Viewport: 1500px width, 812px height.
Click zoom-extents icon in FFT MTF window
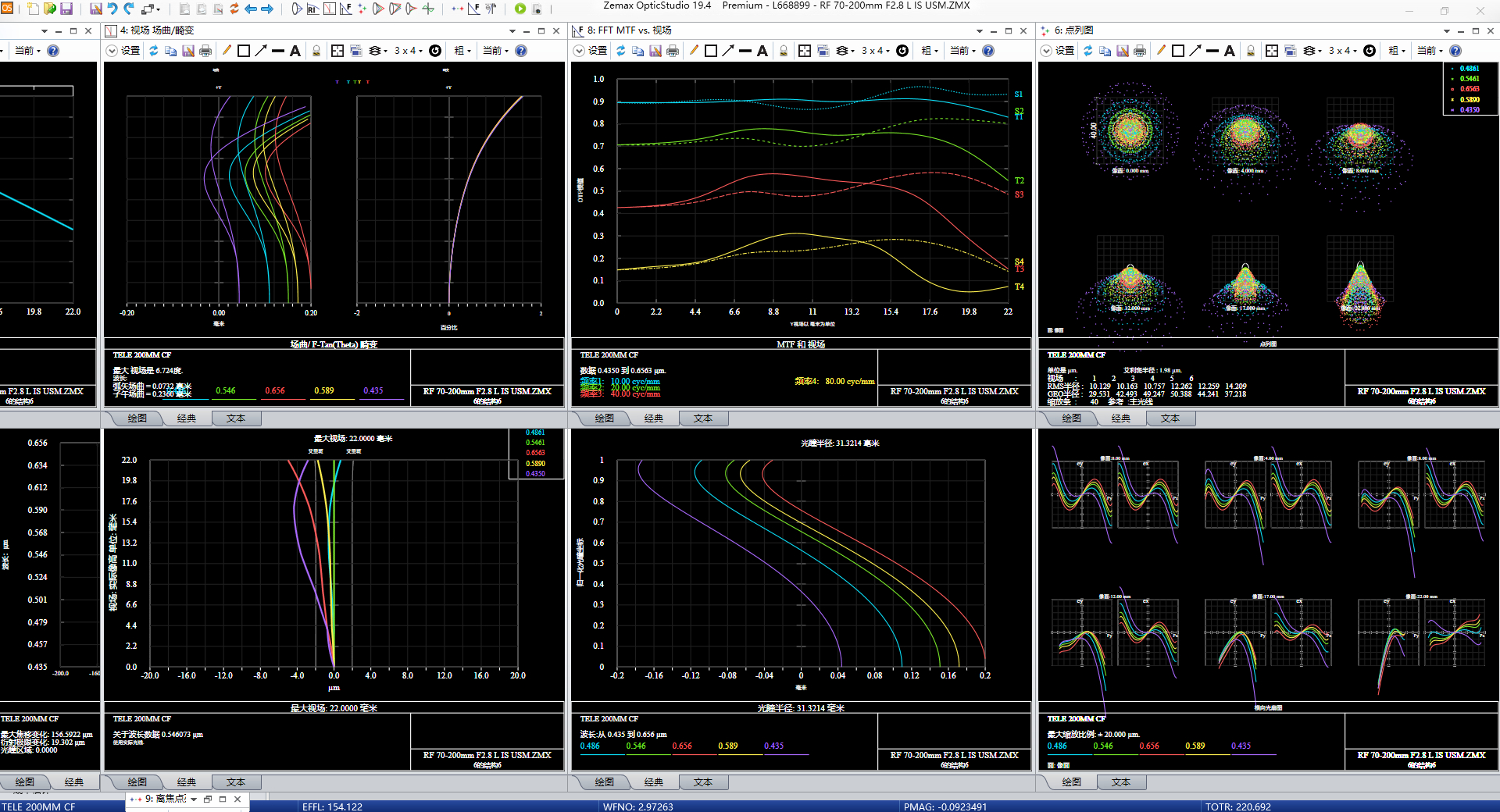point(805,51)
